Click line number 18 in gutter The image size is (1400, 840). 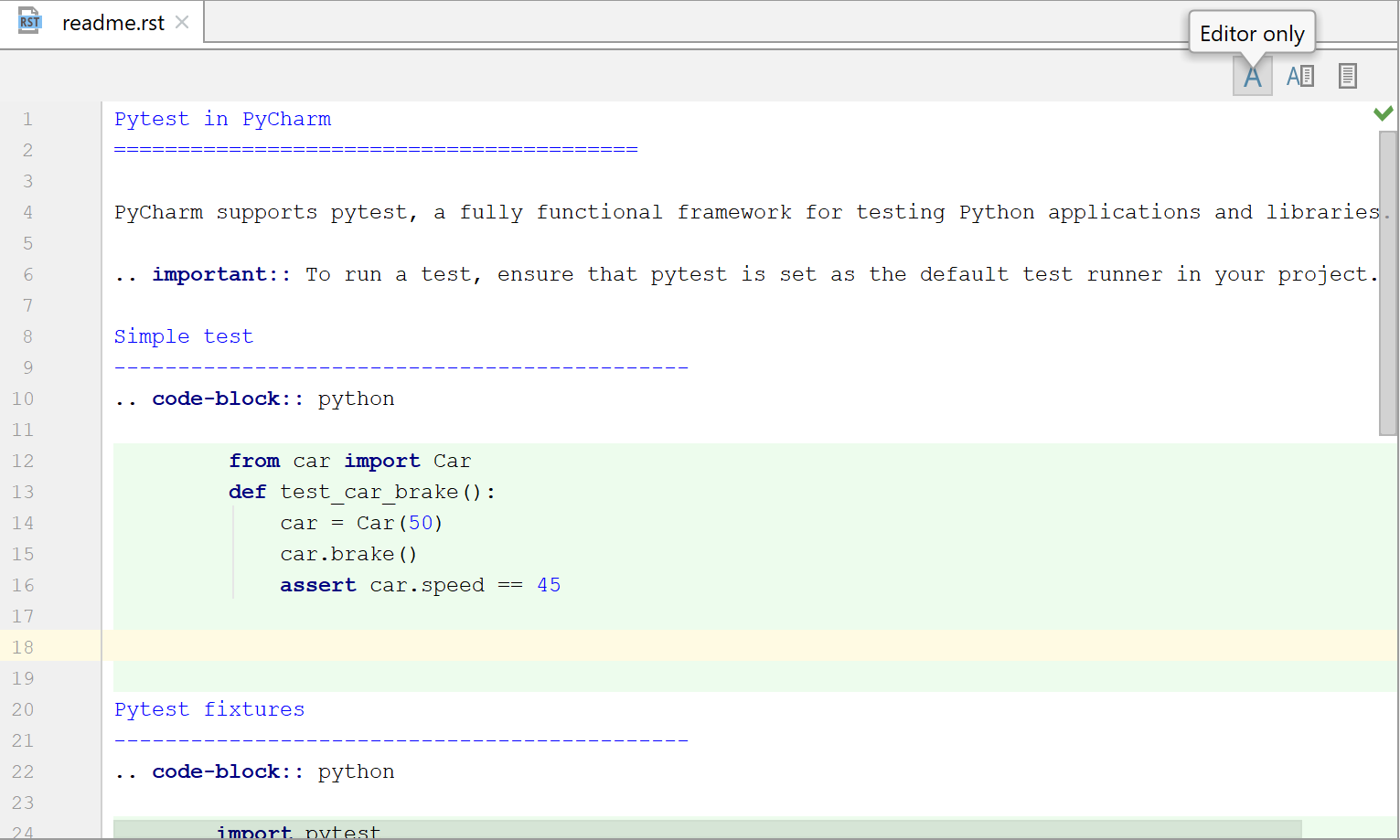pos(23,647)
